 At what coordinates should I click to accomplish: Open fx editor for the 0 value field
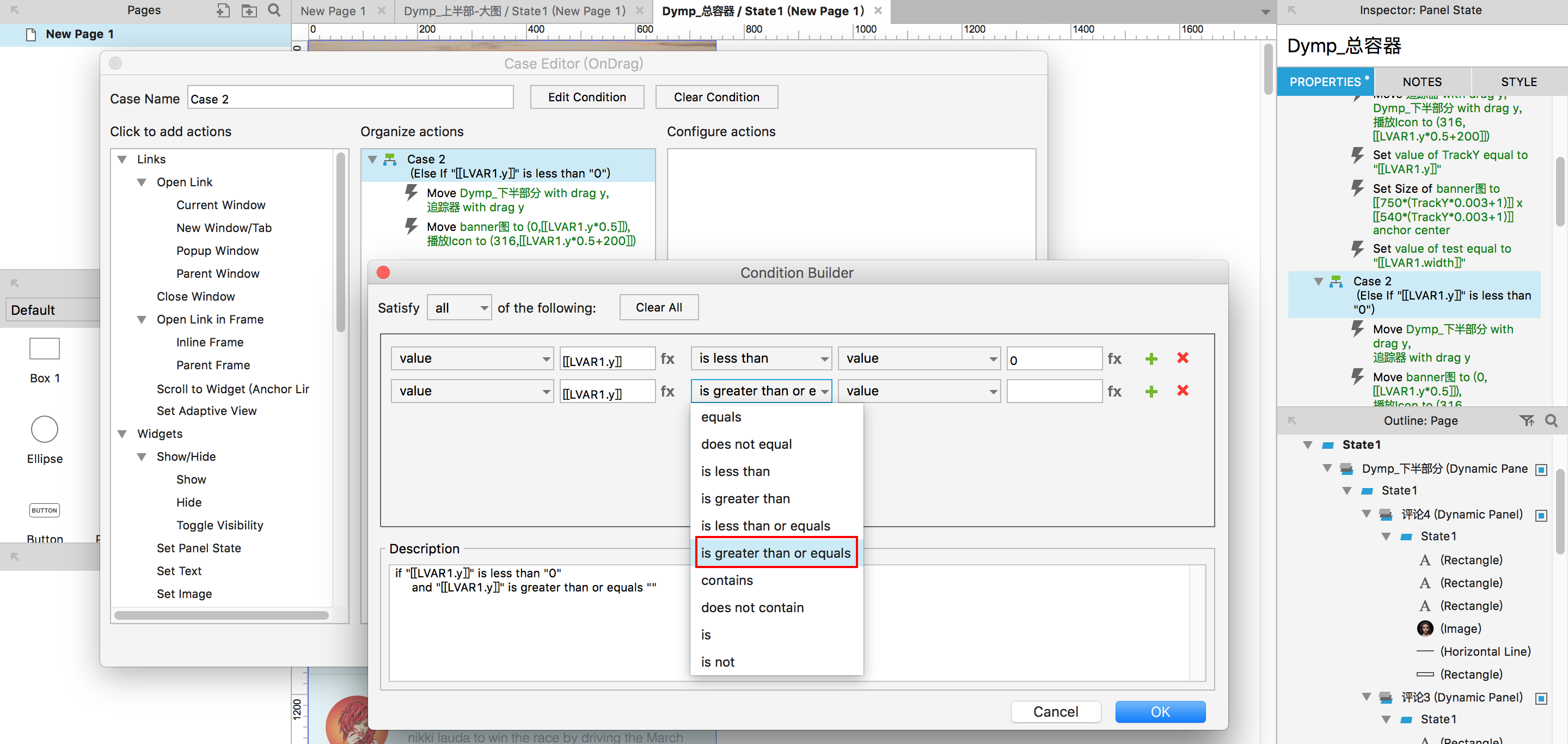tap(1114, 358)
